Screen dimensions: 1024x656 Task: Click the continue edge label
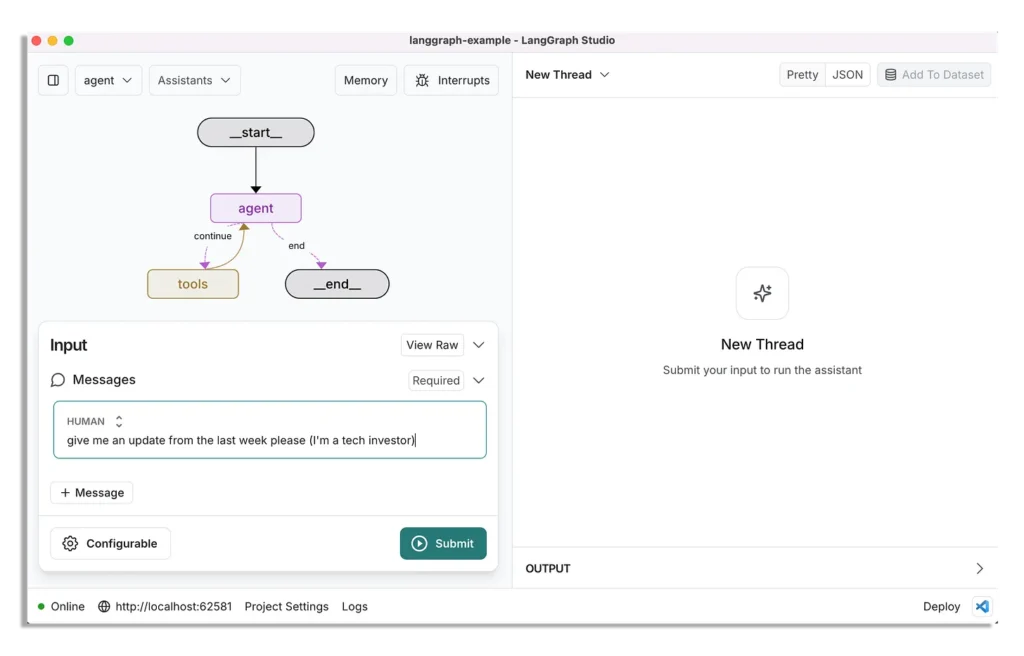pos(212,236)
